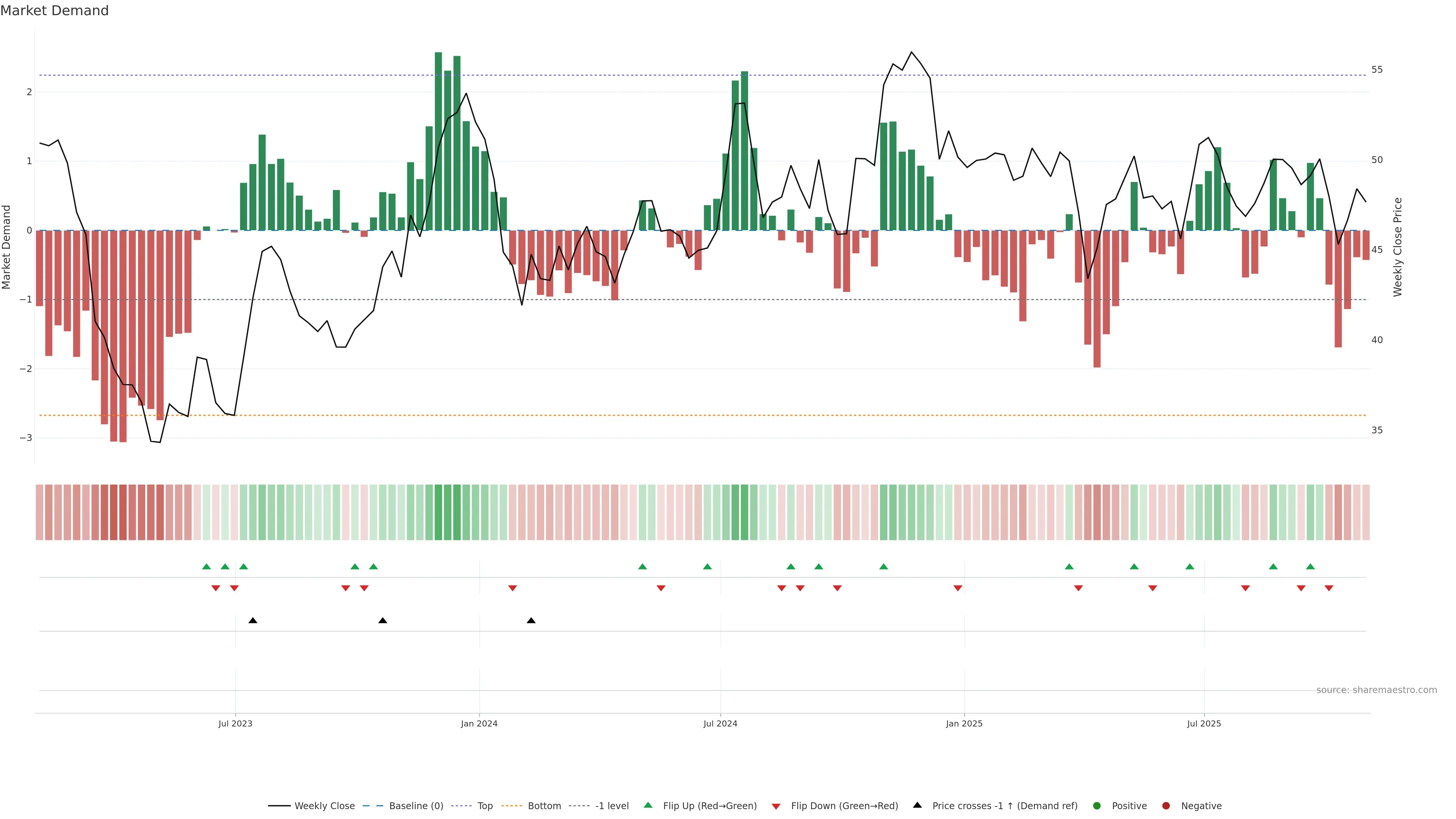Image resolution: width=1456 pixels, height=819 pixels.
Task: Click the Weekly Close Price axis title
Action: (1398, 247)
